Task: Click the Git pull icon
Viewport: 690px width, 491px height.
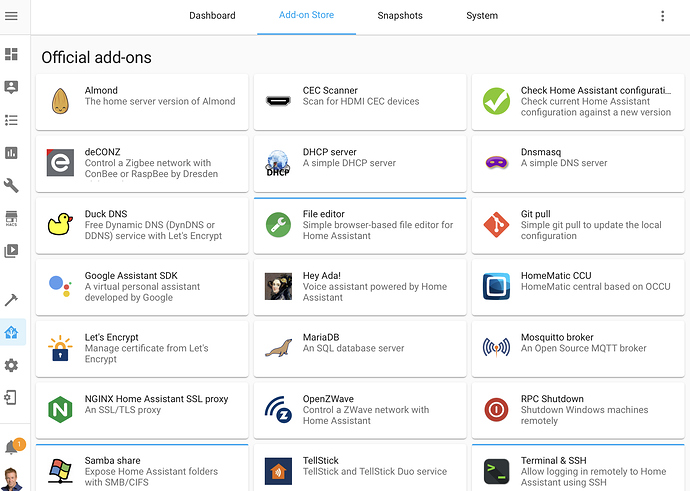Action: 496,225
